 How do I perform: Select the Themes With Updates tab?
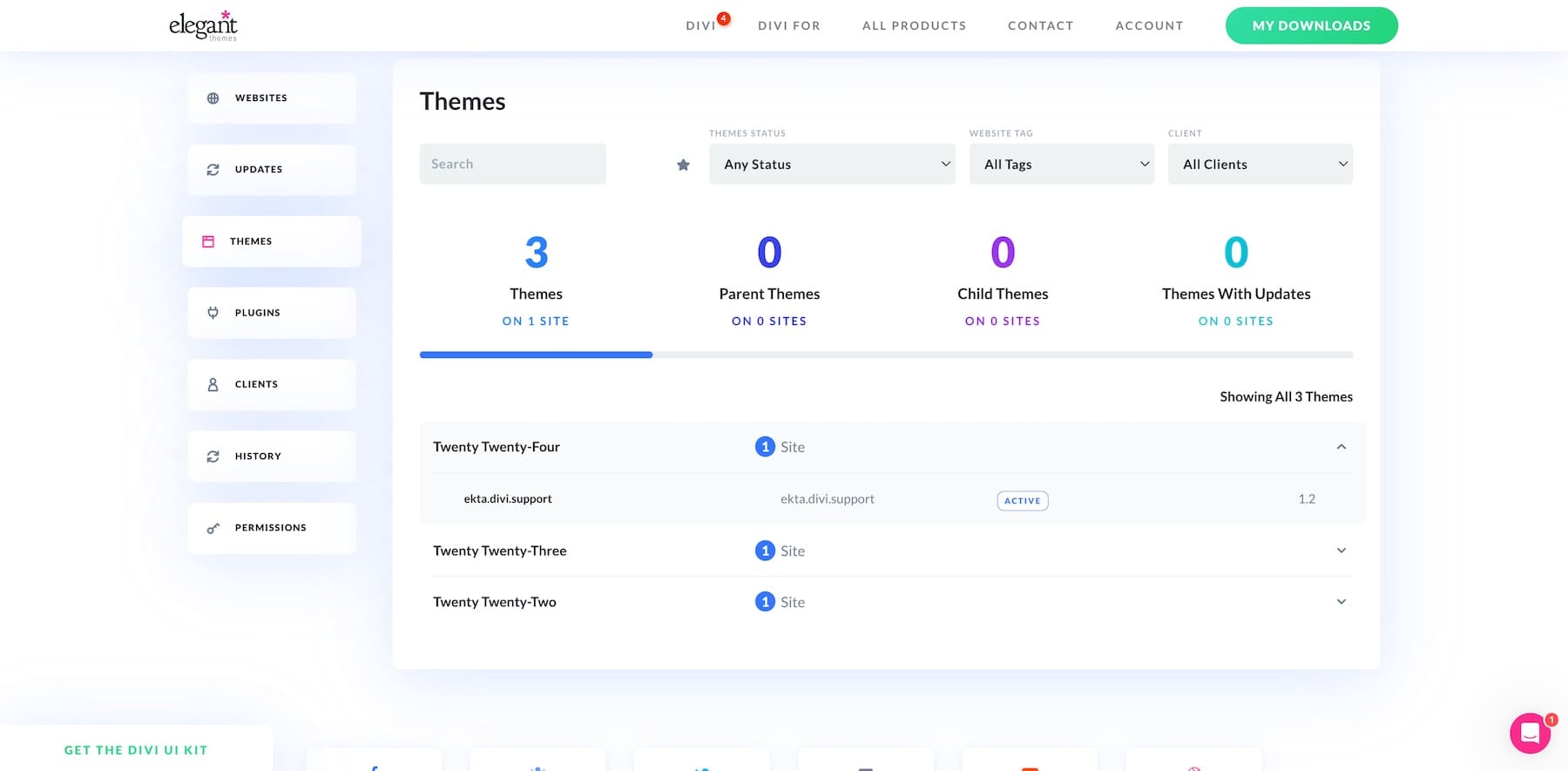pyautogui.click(x=1236, y=281)
